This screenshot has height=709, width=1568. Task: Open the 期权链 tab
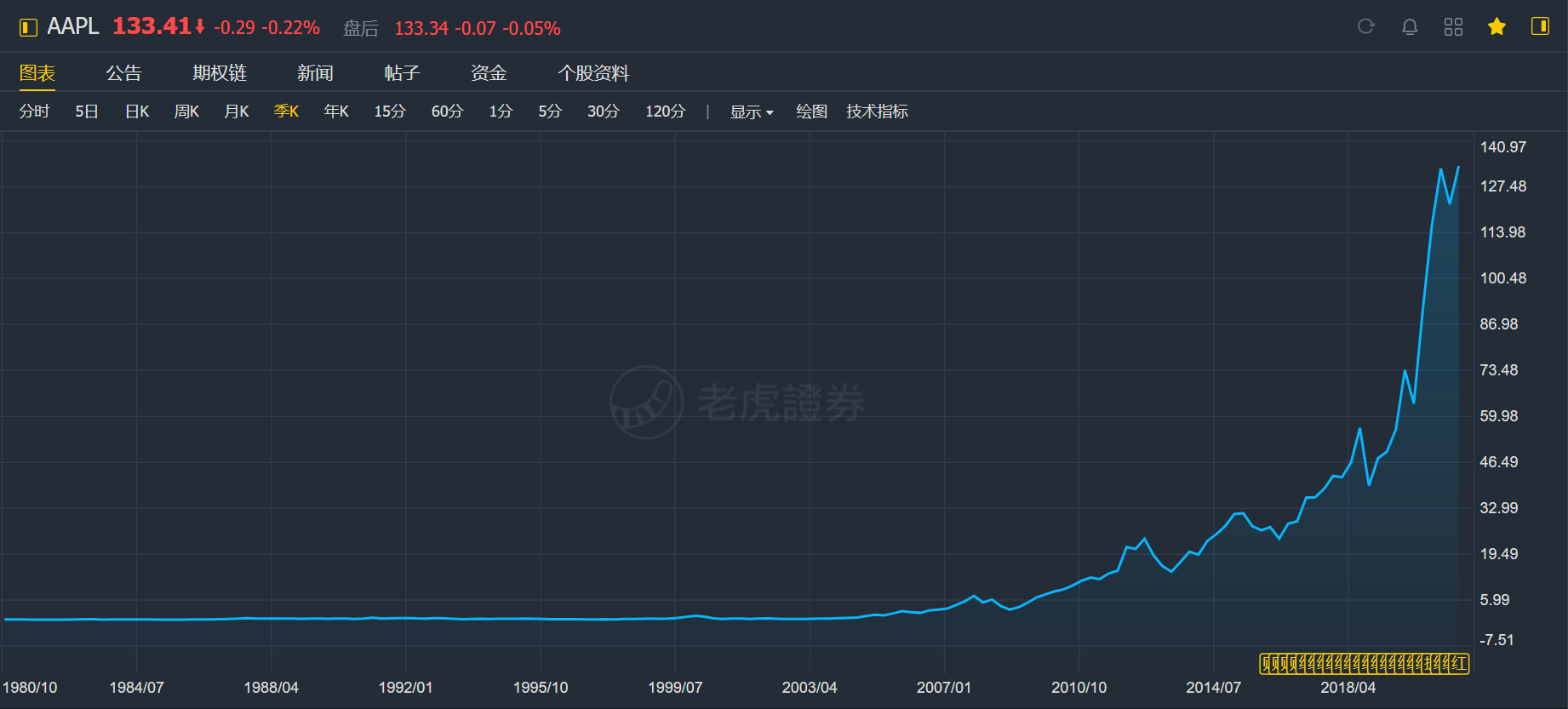(220, 73)
